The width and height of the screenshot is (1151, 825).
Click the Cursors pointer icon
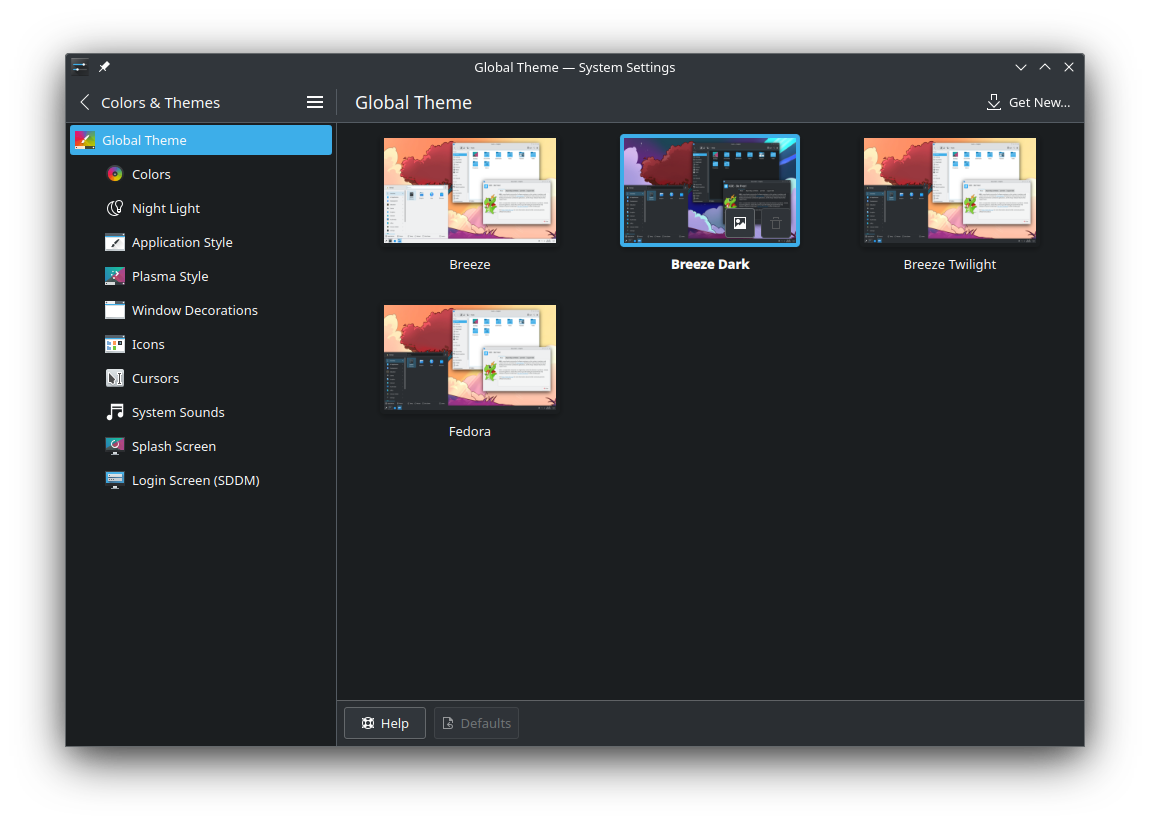[115, 378]
